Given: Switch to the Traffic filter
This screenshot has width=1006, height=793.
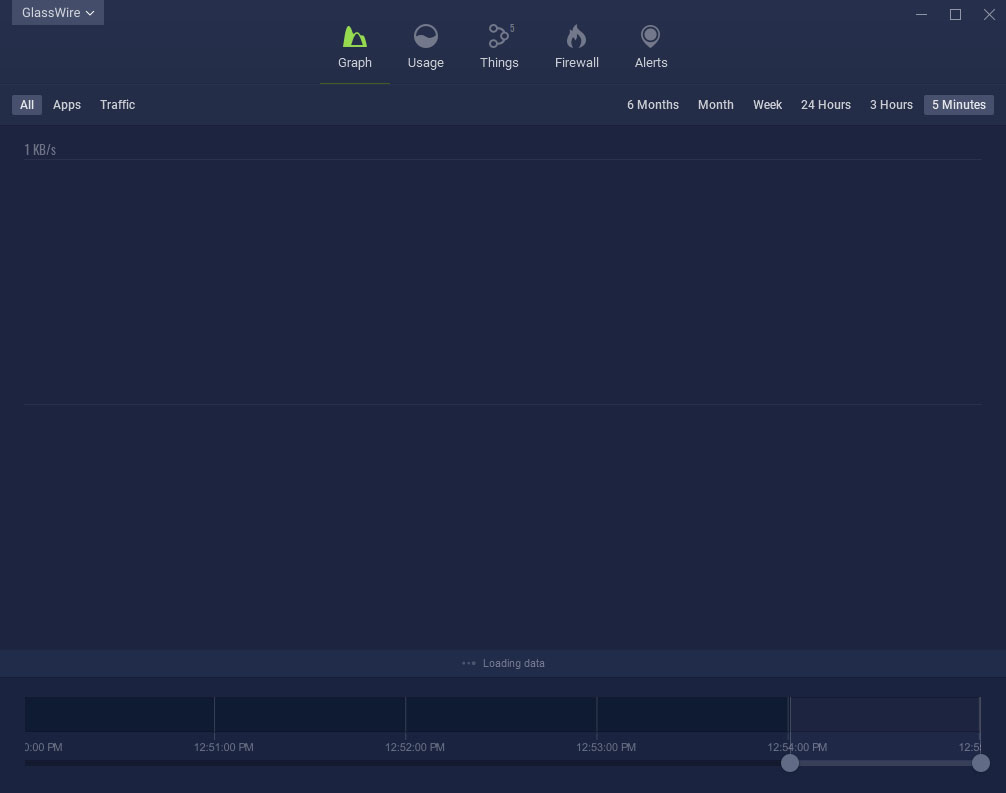Looking at the screenshot, I should point(117,105).
